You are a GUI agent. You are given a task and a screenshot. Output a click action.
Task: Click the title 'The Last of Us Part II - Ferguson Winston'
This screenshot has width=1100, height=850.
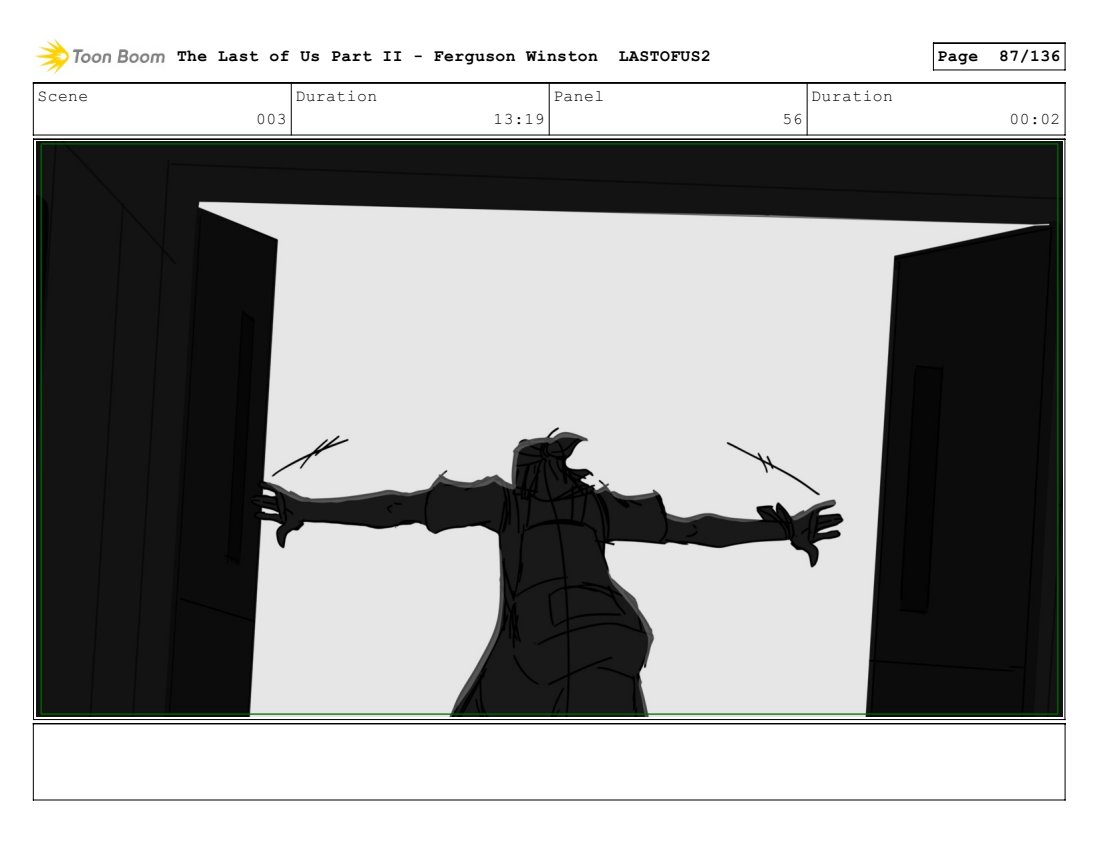387,56
